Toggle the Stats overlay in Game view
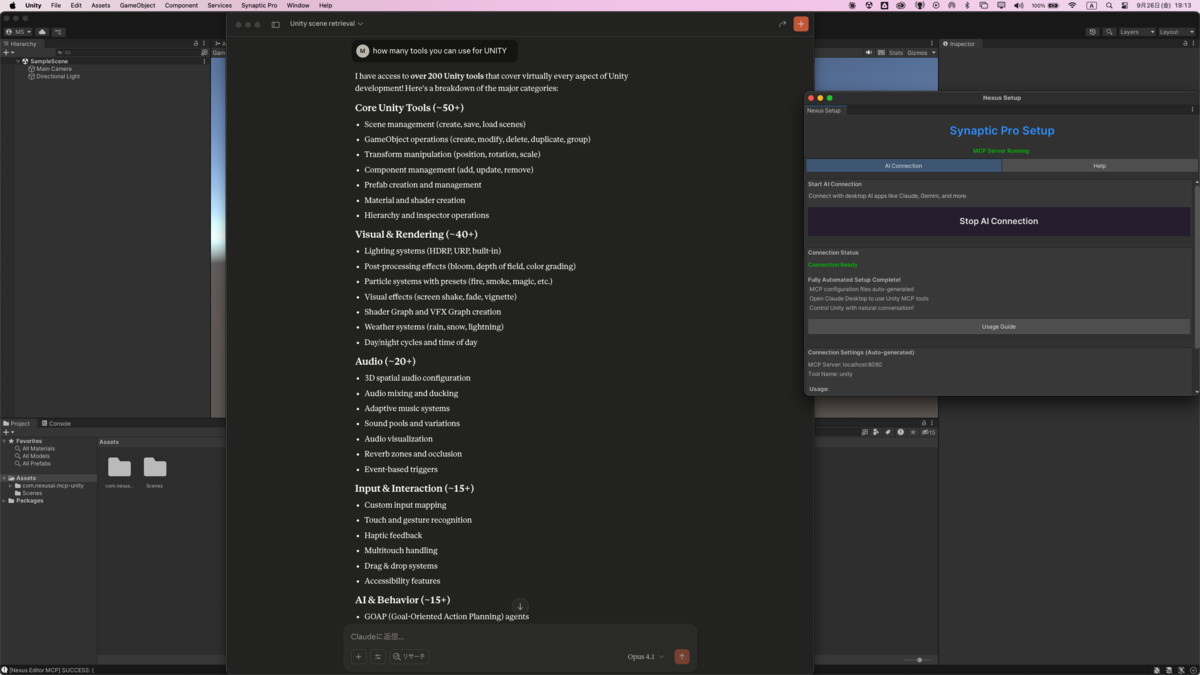 click(x=896, y=53)
